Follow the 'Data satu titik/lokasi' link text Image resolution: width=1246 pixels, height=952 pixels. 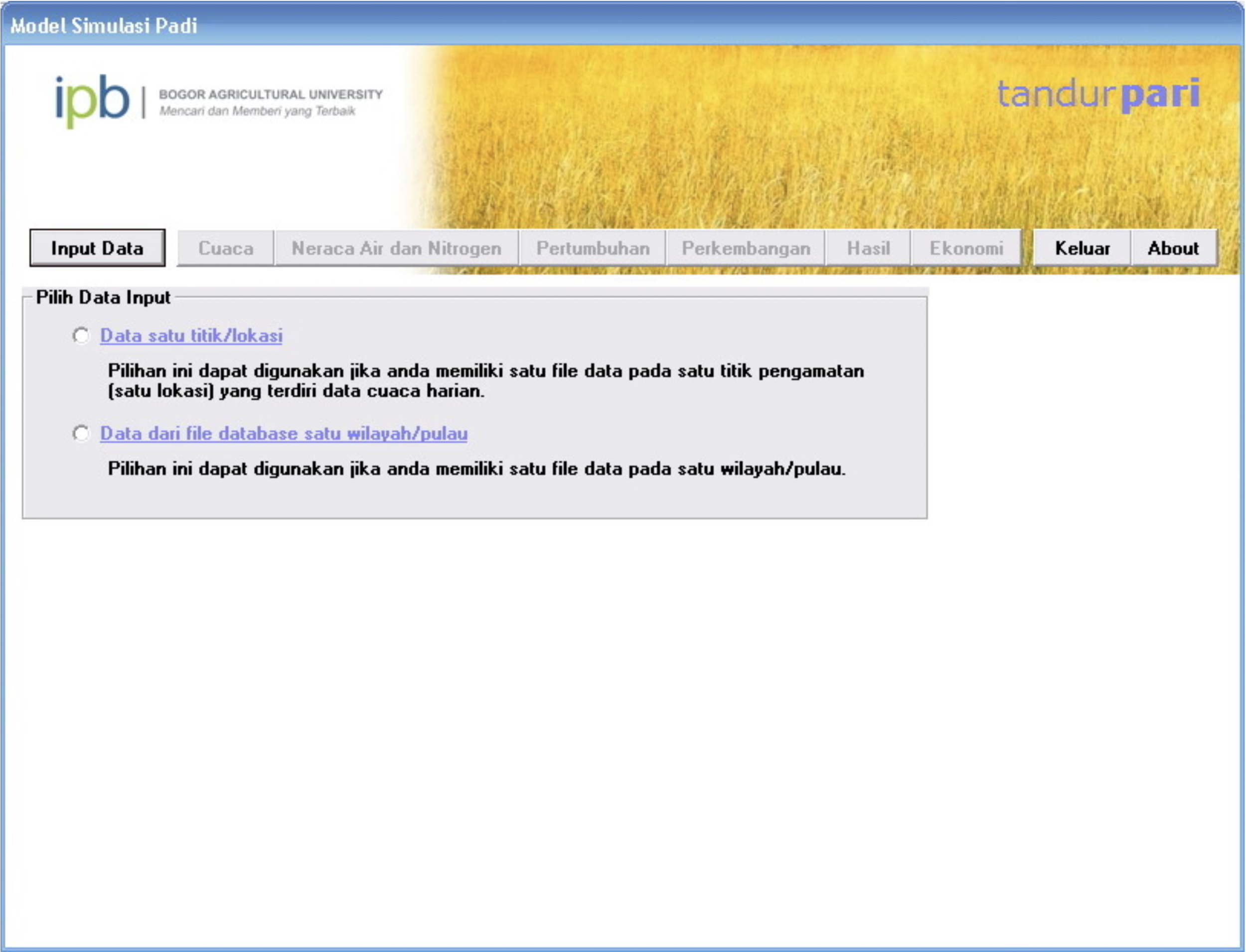[x=191, y=335]
